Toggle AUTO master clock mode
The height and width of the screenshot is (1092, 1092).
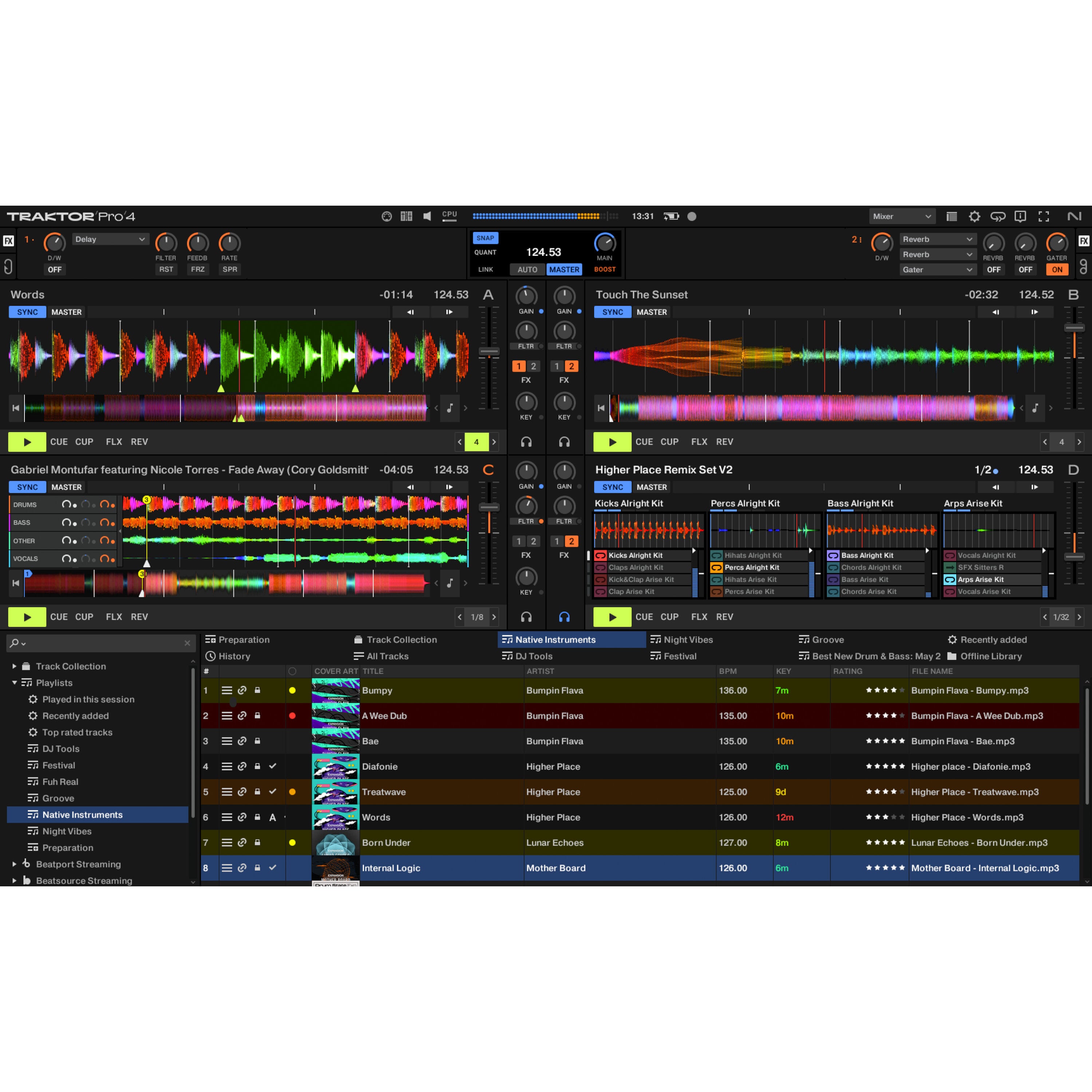[527, 270]
